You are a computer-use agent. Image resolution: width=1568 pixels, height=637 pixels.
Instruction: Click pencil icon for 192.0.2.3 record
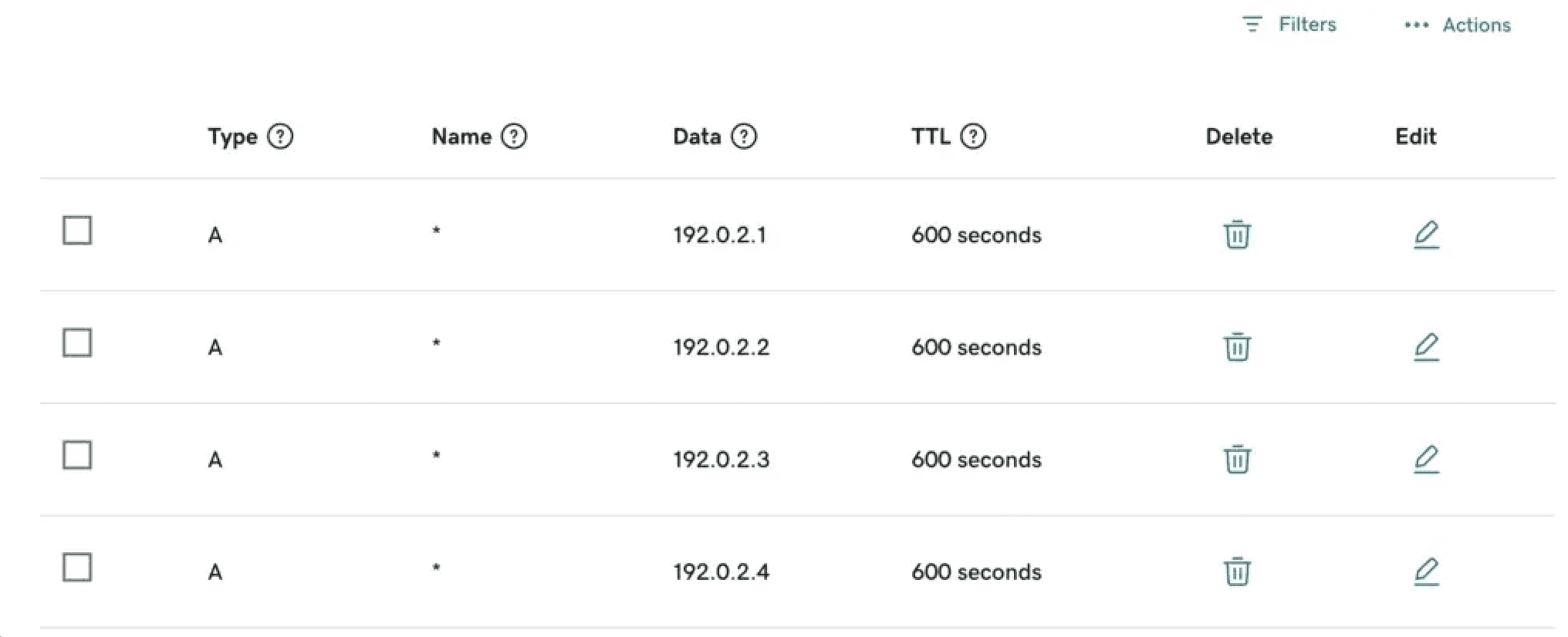[x=1426, y=460]
